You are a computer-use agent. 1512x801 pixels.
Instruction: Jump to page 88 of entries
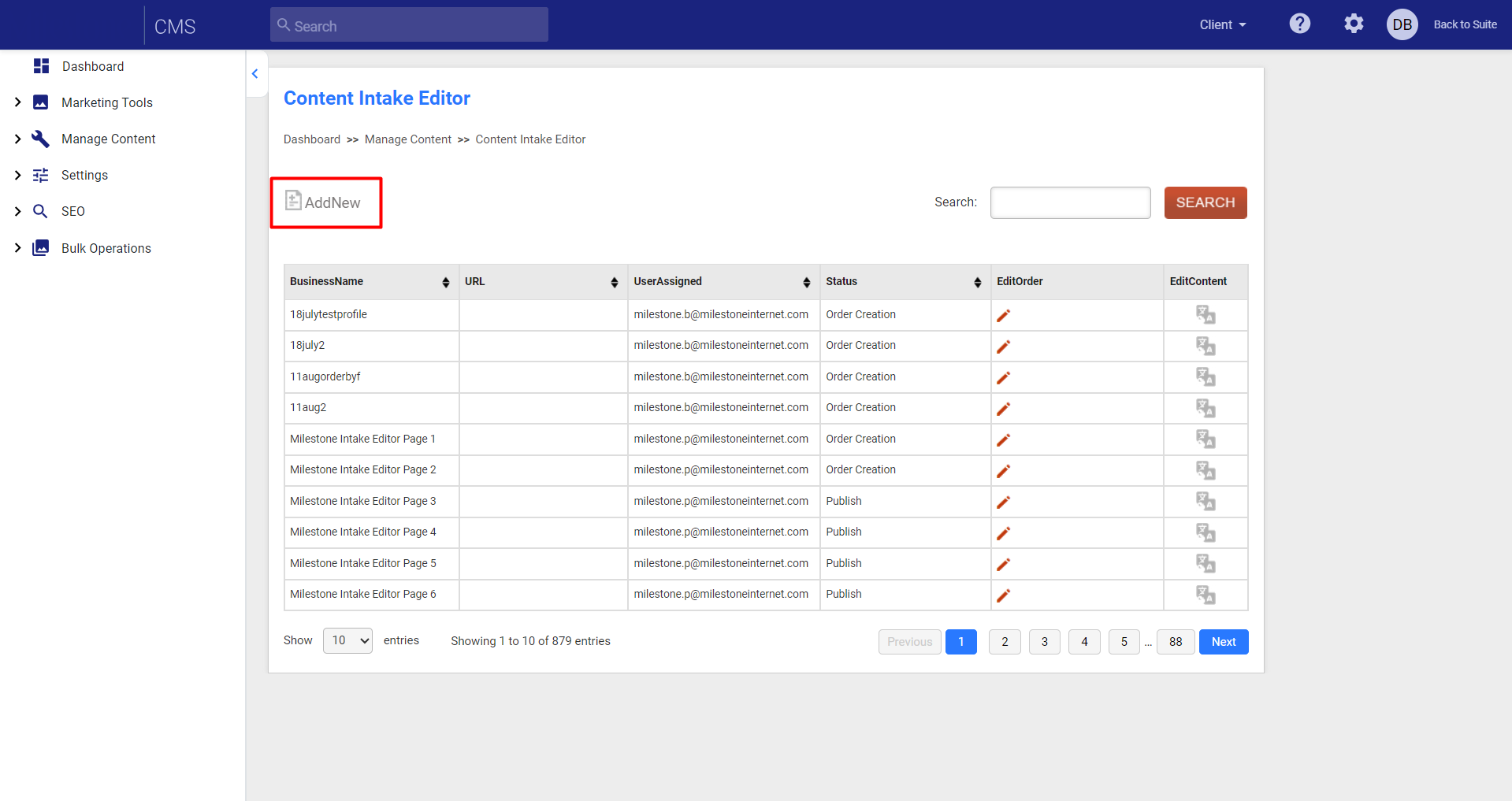point(1176,642)
